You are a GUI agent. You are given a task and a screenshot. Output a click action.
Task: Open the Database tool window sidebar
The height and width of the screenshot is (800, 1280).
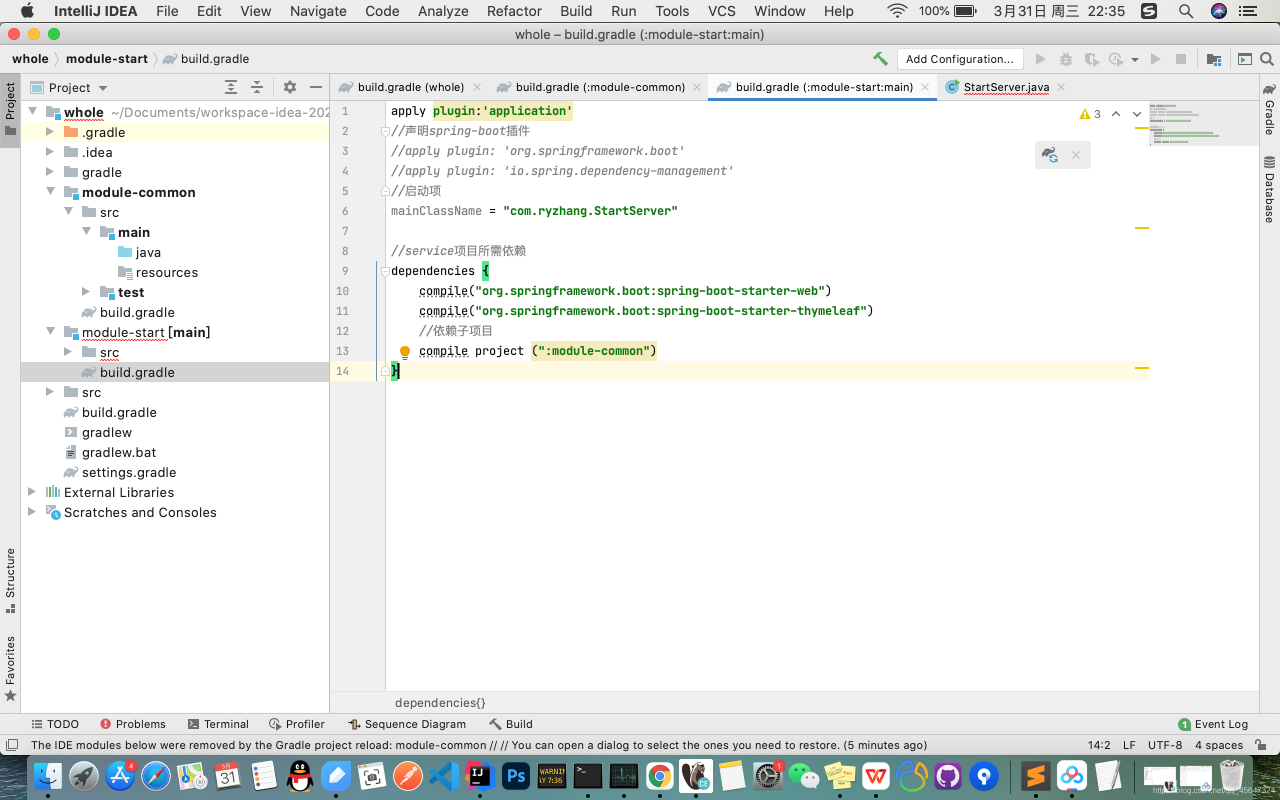pos(1269,190)
